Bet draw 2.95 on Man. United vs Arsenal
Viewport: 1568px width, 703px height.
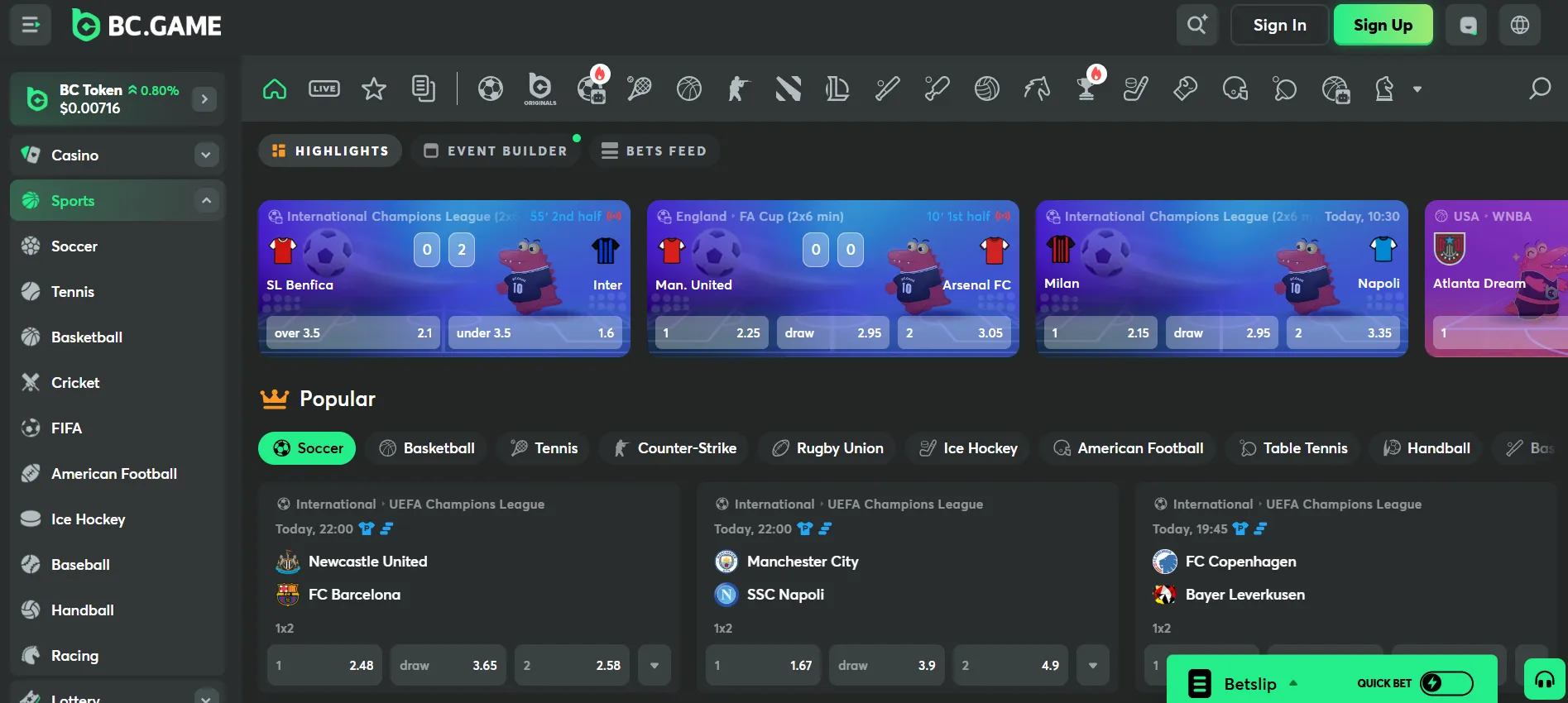coord(833,332)
